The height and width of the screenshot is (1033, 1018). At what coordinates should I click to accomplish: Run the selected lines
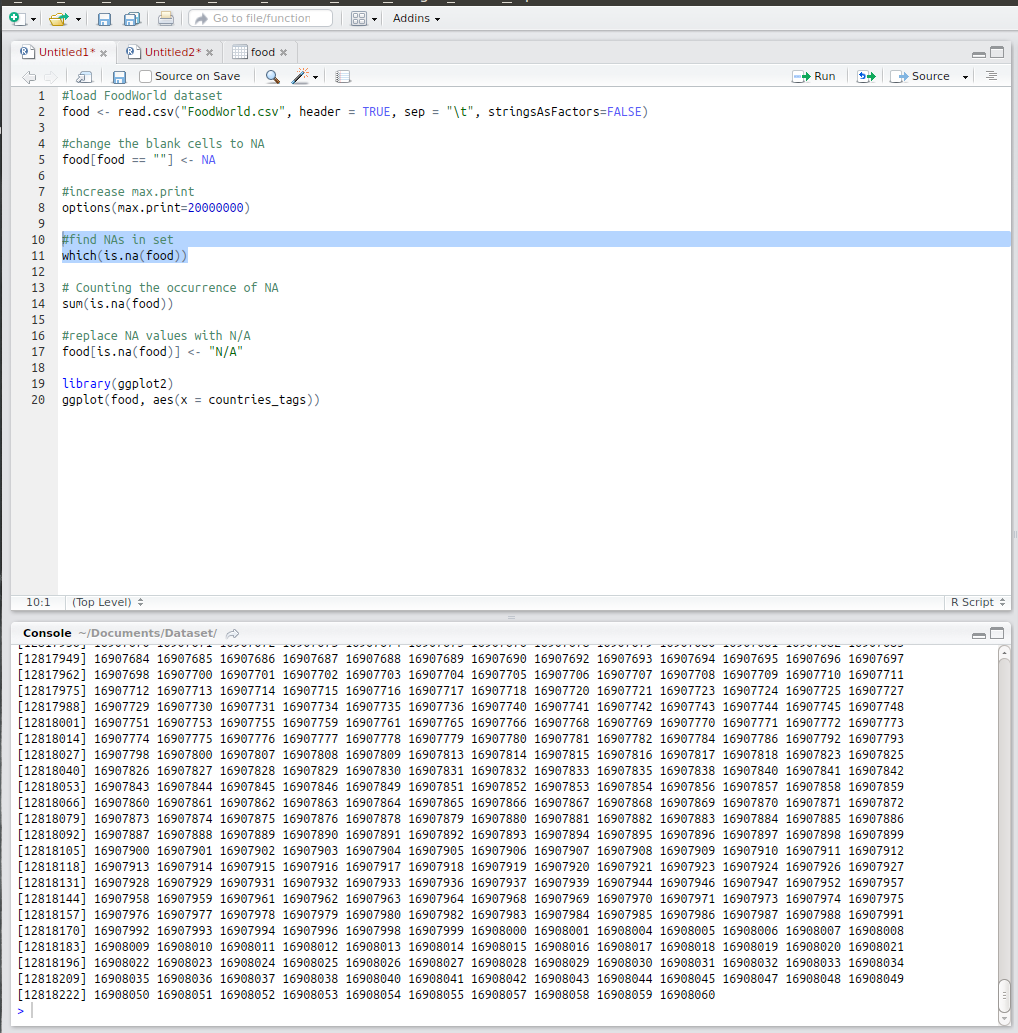[814, 76]
